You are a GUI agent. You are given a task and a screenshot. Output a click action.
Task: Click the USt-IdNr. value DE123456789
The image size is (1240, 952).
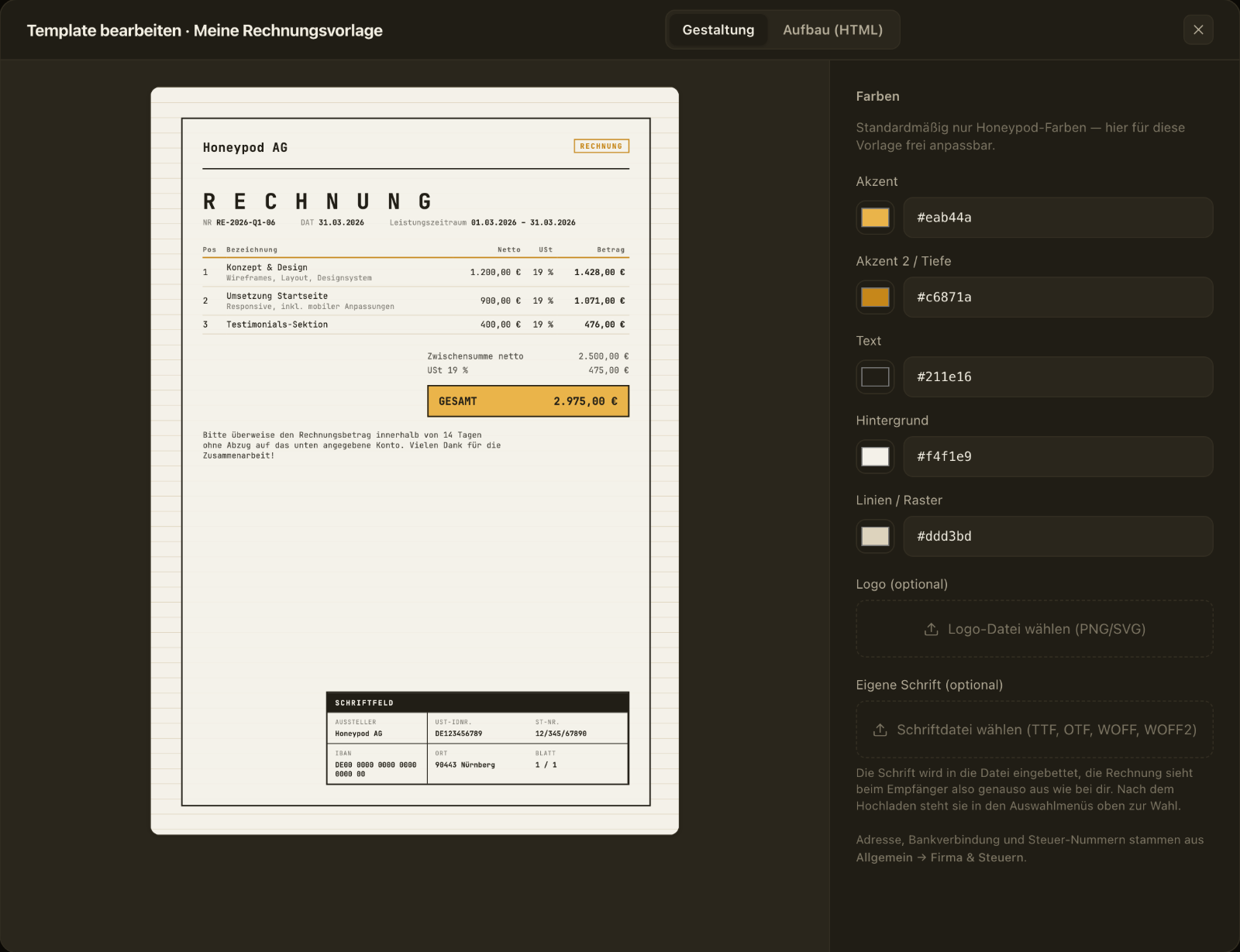[459, 734]
